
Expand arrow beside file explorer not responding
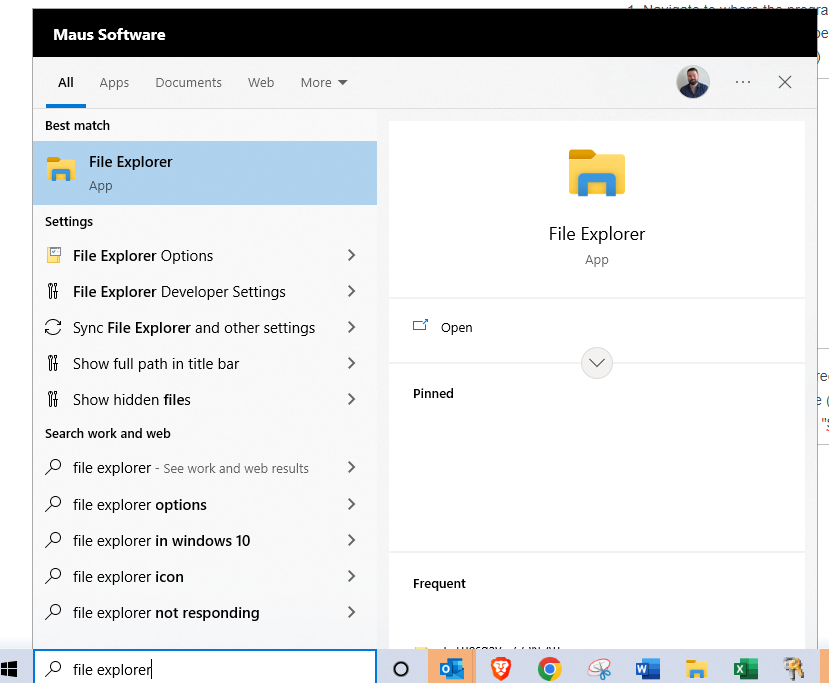point(352,612)
